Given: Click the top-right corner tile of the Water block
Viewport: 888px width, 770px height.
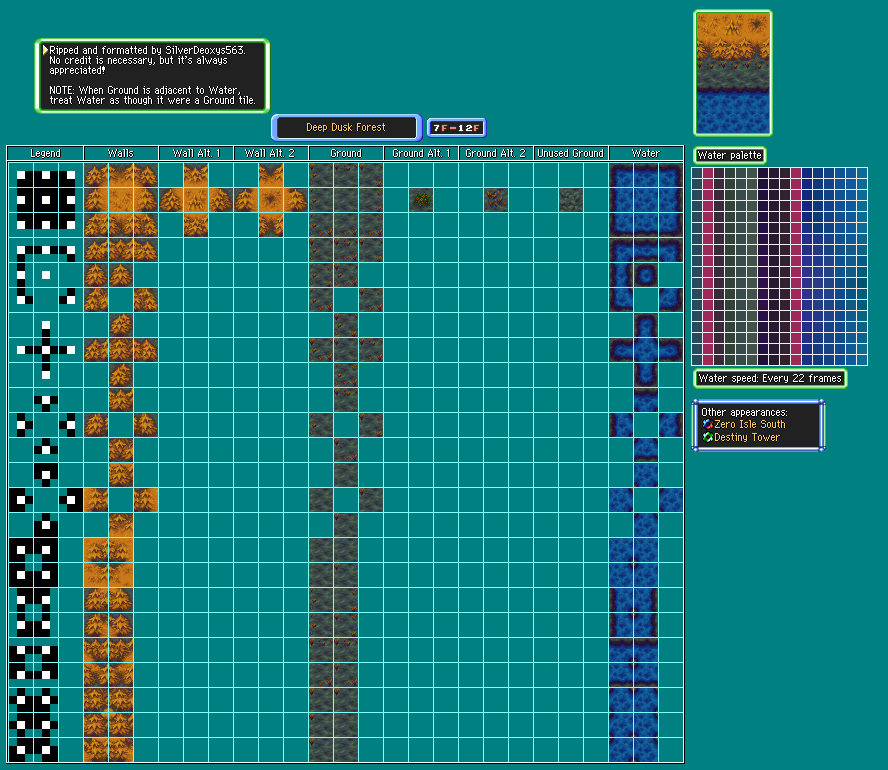Looking at the screenshot, I should [671, 175].
